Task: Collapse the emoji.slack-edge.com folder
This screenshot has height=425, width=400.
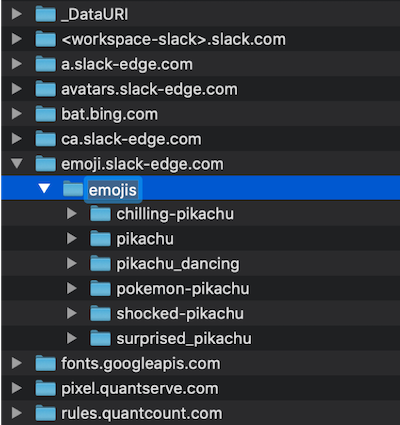Action: 16,164
